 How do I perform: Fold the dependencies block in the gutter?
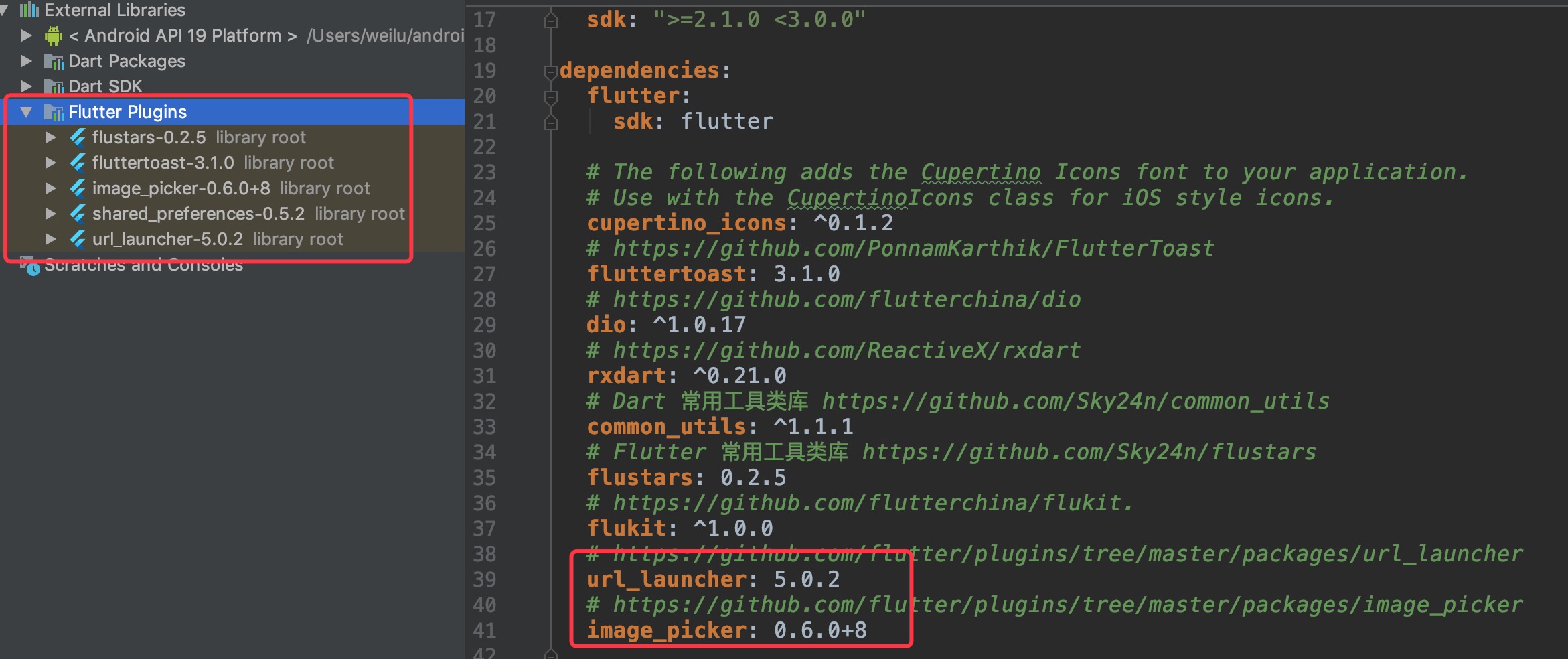(x=551, y=72)
